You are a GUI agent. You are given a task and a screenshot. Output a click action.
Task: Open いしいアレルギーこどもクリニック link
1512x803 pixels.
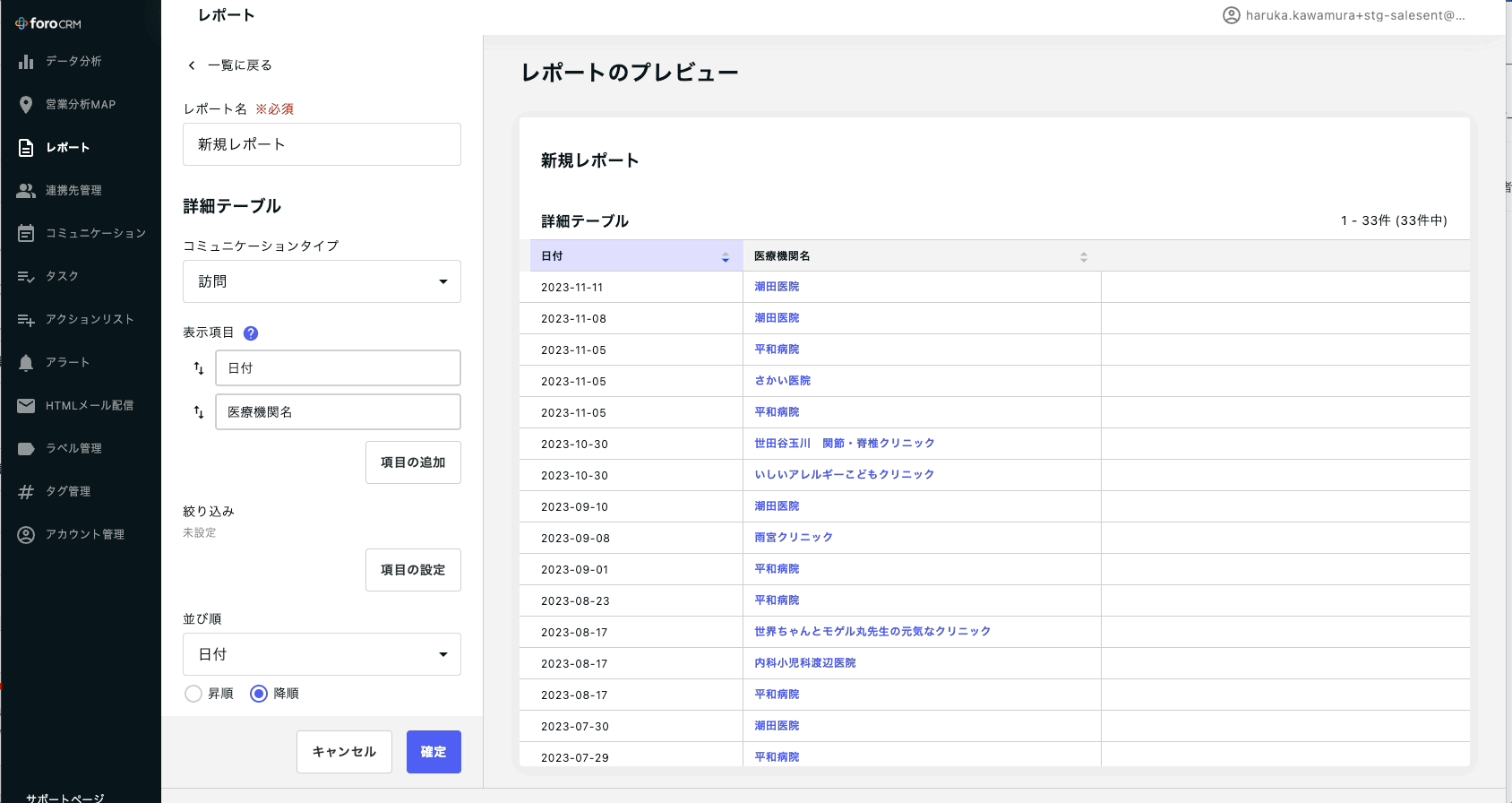coord(844,475)
